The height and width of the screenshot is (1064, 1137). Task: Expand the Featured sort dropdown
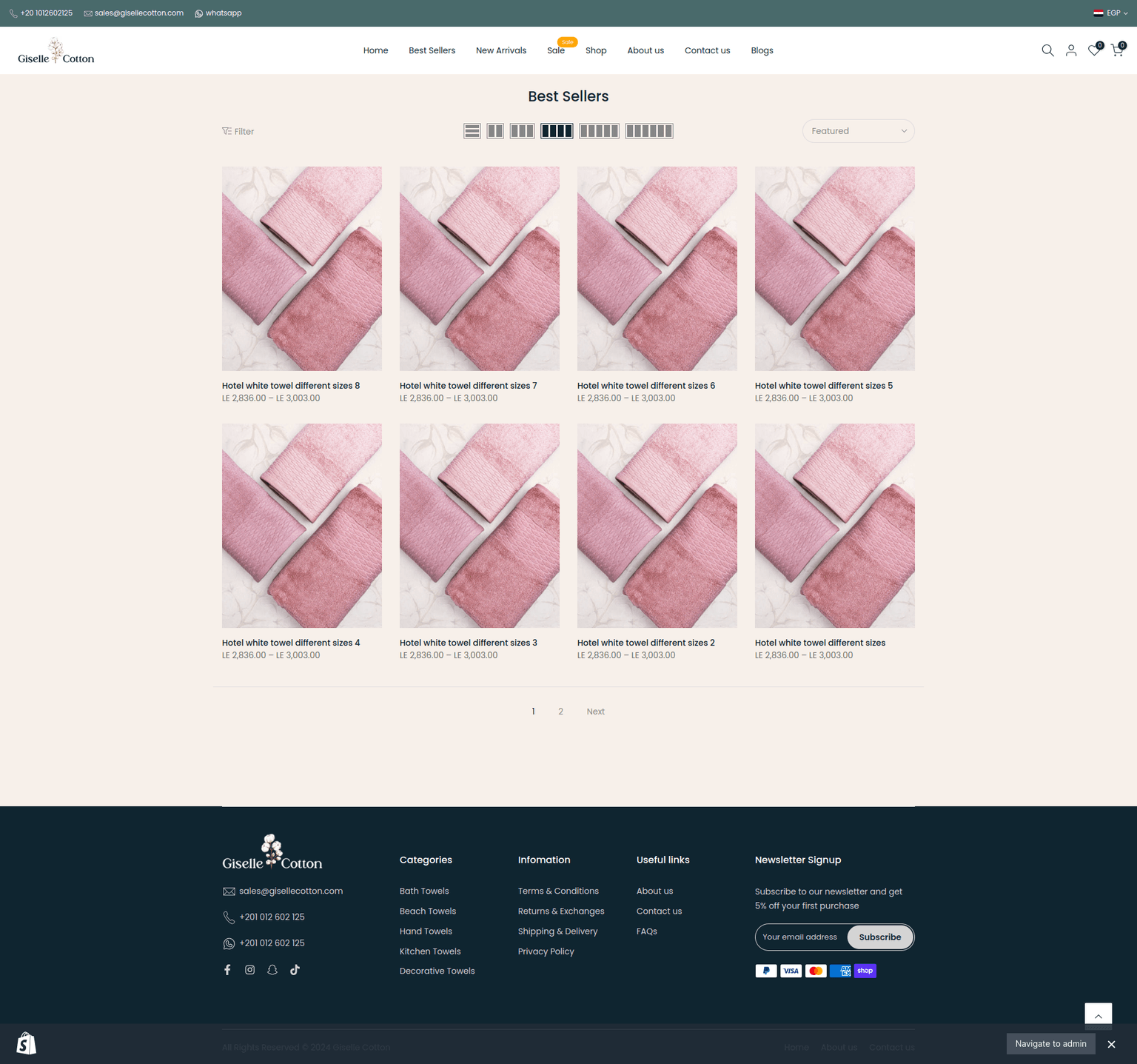pyautogui.click(x=858, y=131)
